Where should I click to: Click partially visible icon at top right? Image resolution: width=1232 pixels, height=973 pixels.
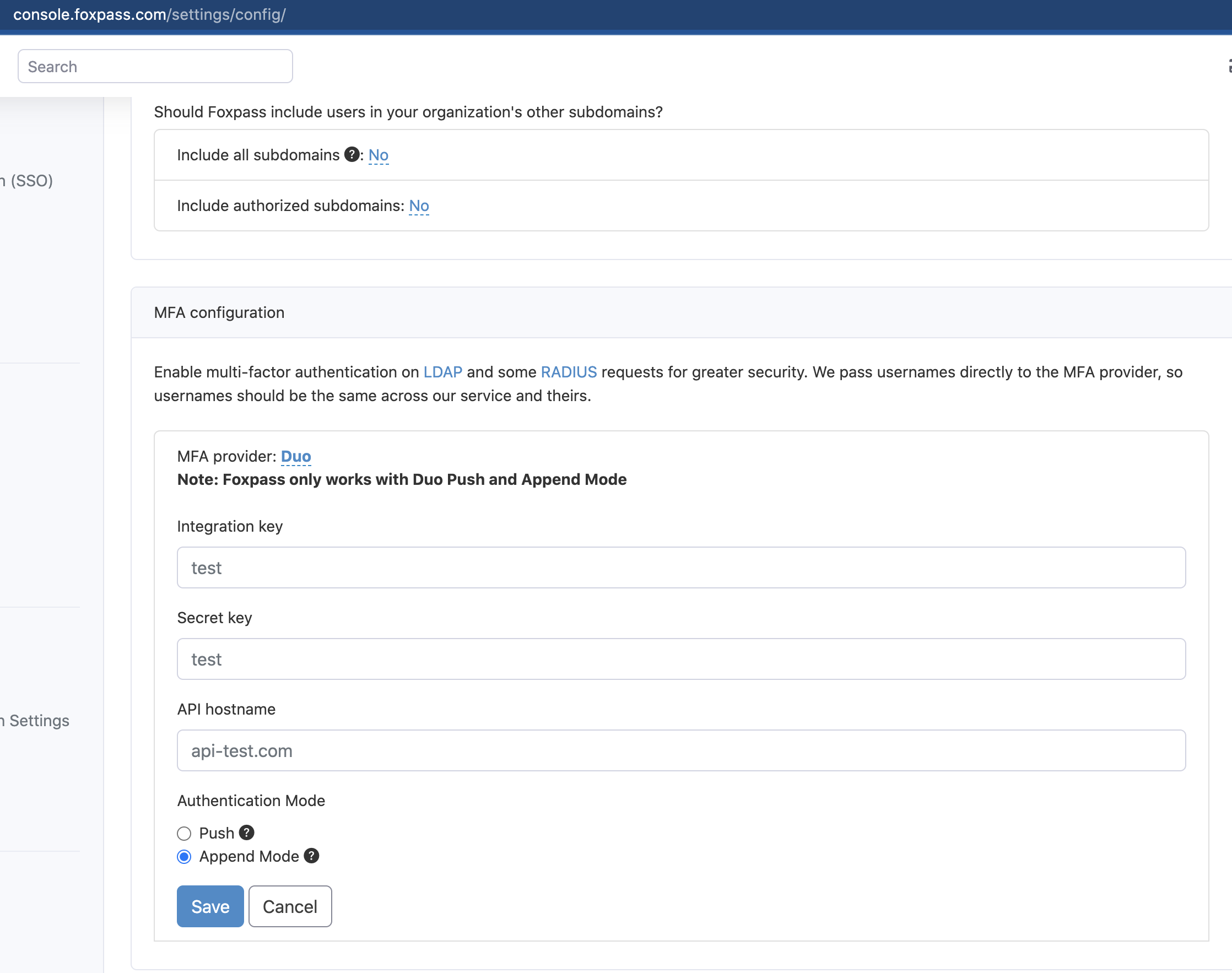click(x=1229, y=66)
